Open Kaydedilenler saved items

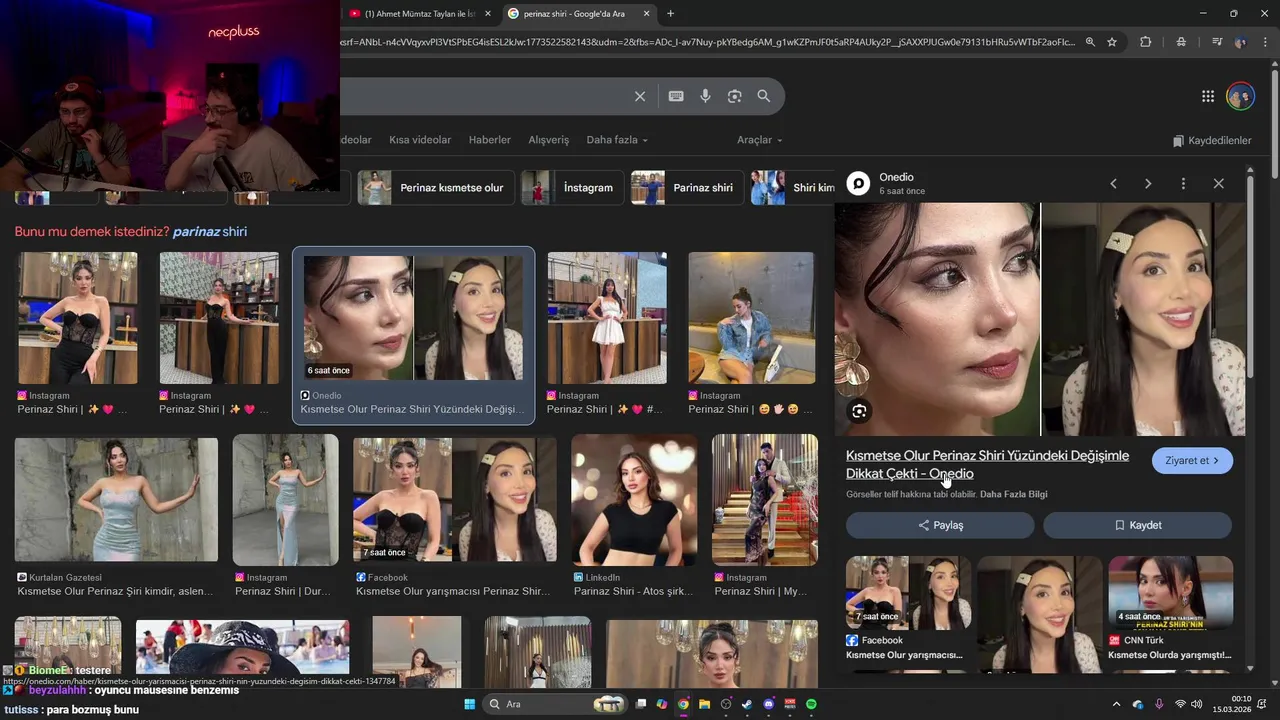(x=1212, y=140)
